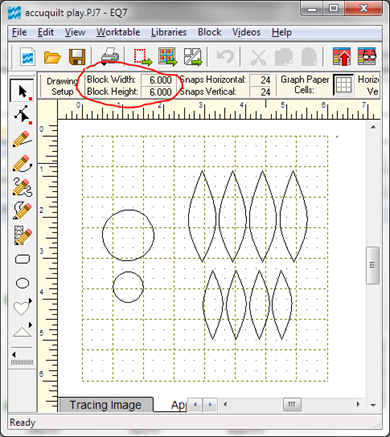Click the Drawing Setup button
The height and width of the screenshot is (437, 390).
click(61, 86)
